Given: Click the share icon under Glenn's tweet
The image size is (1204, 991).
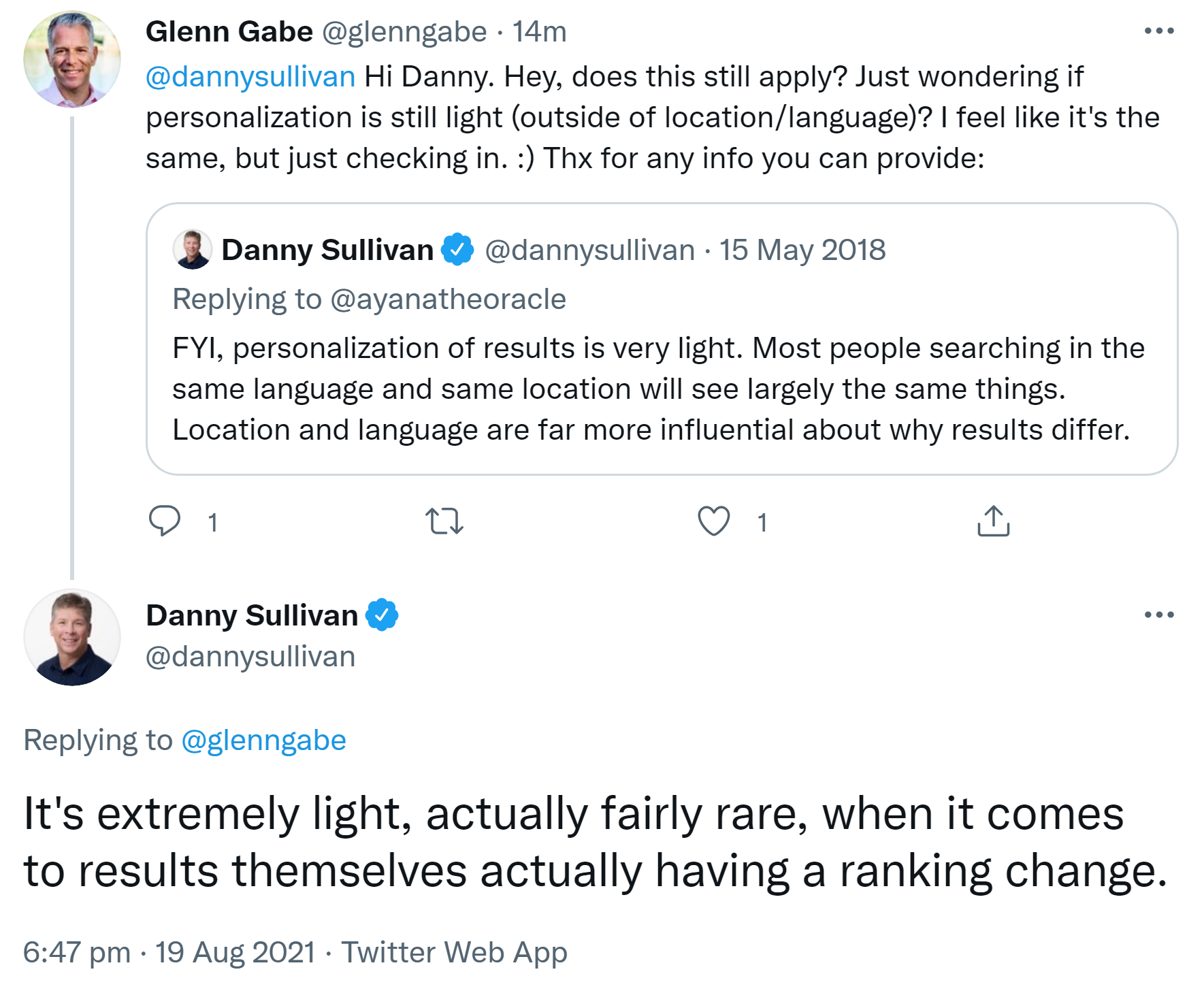Looking at the screenshot, I should click(993, 521).
